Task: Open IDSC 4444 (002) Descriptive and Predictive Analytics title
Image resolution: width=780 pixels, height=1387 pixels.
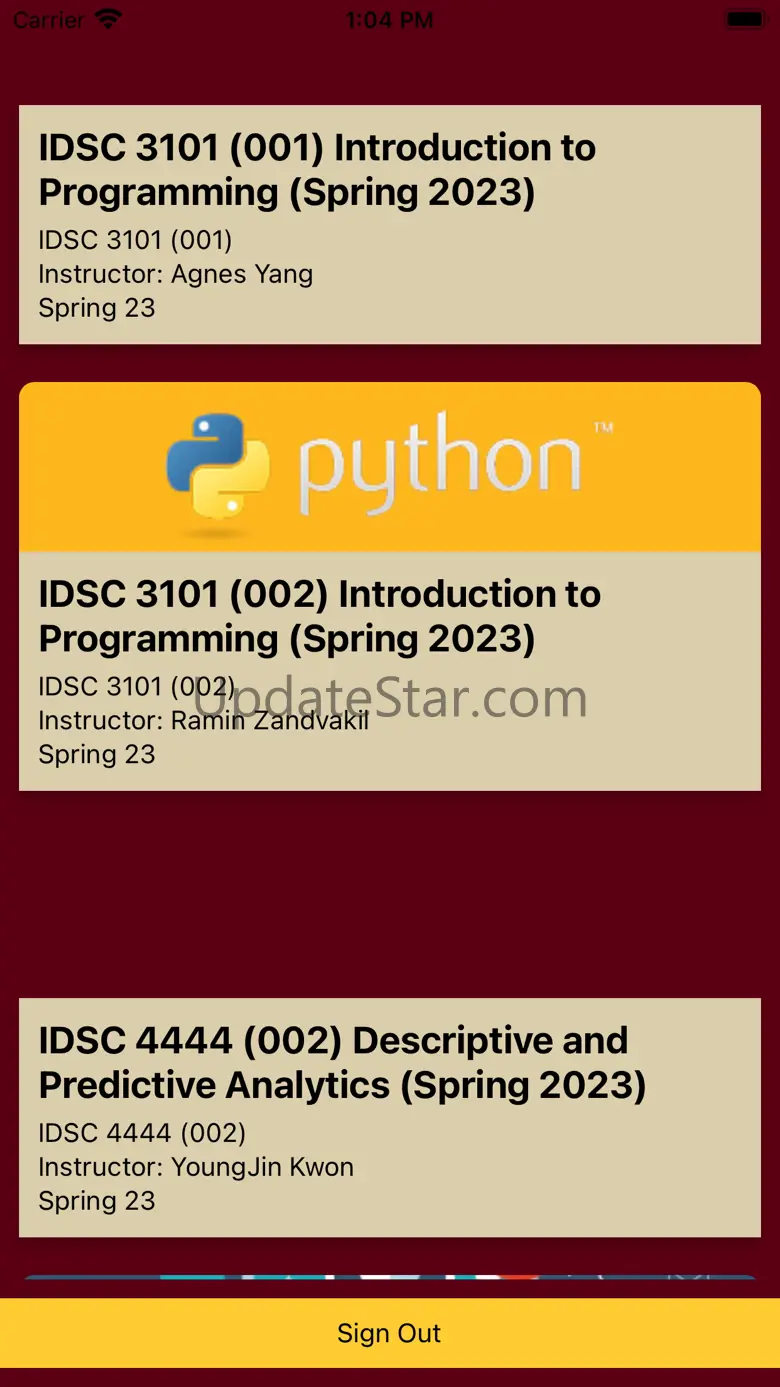Action: point(342,1063)
